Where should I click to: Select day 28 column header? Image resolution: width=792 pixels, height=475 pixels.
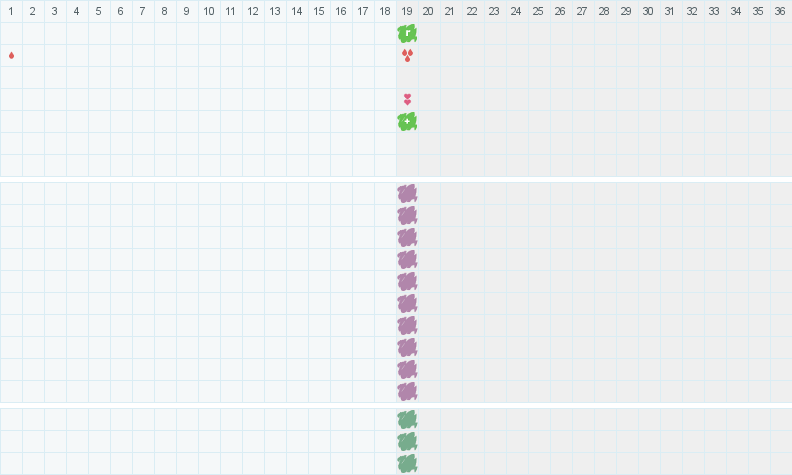604,11
